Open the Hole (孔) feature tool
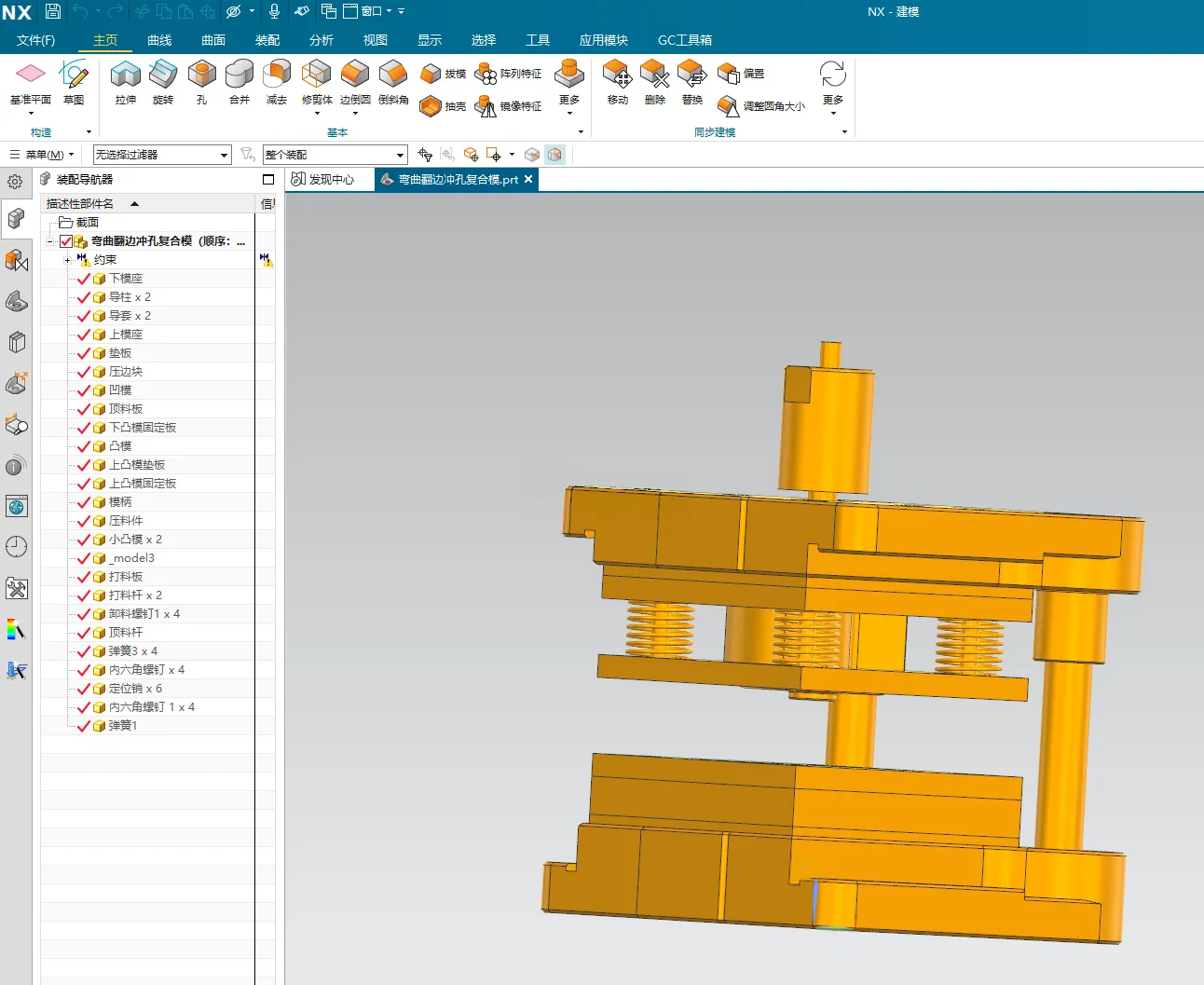Image resolution: width=1204 pixels, height=985 pixels. [x=201, y=82]
